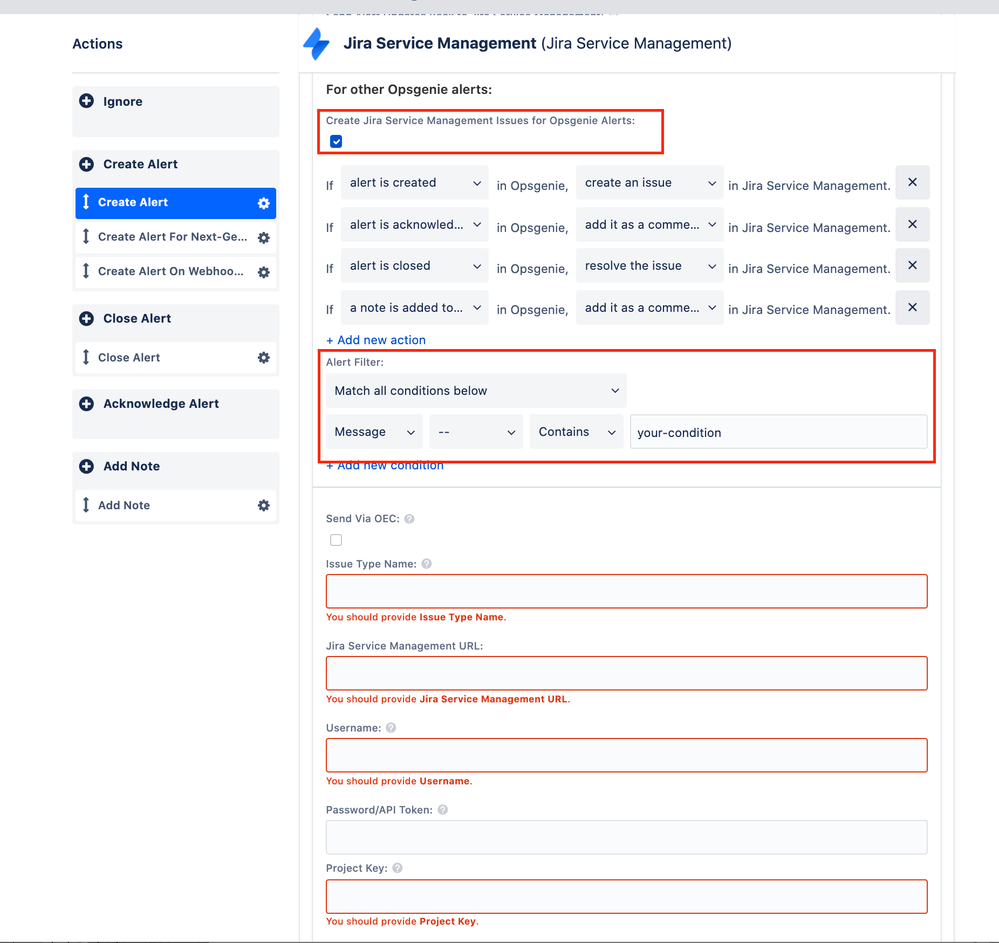Click the reorder handle on Add Note item
The width and height of the screenshot is (999, 943).
86,505
